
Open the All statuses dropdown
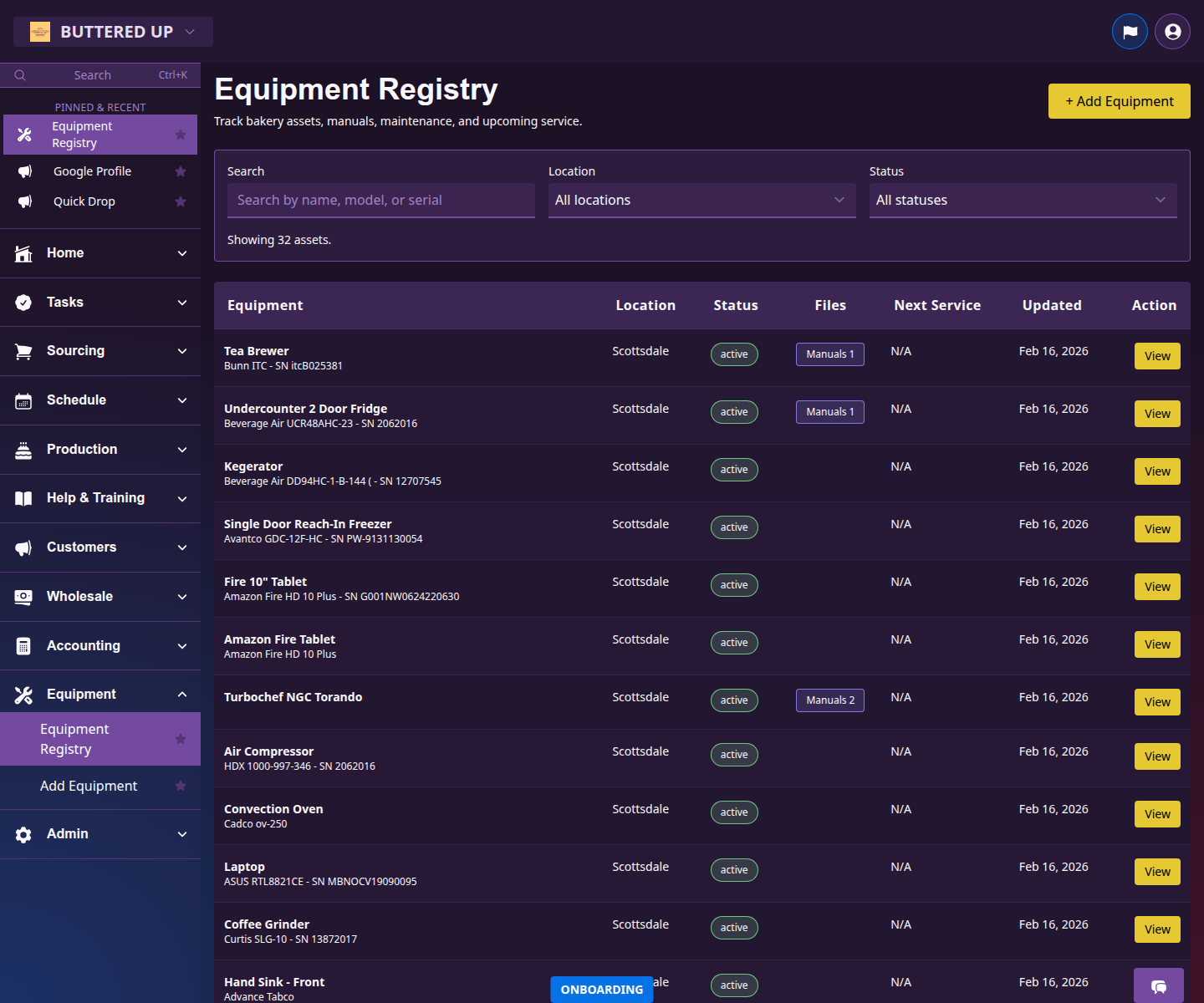point(1023,200)
